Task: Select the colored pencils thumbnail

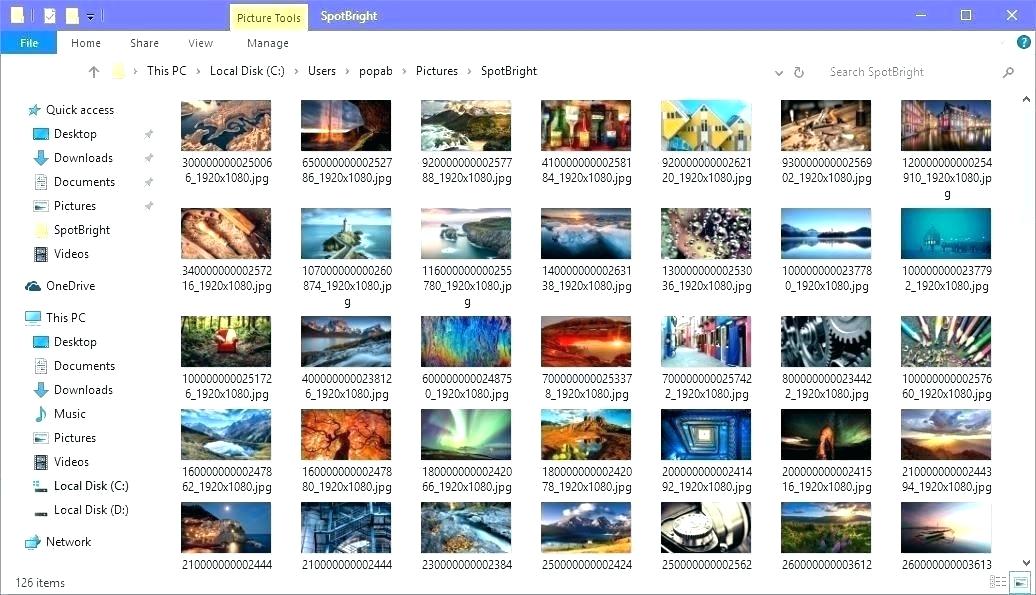Action: coord(945,341)
